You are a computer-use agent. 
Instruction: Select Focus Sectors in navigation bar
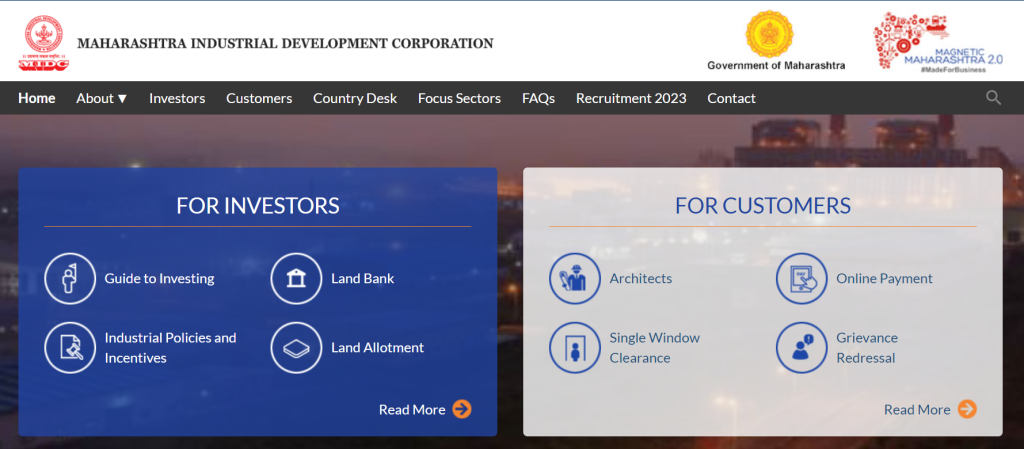pos(459,98)
